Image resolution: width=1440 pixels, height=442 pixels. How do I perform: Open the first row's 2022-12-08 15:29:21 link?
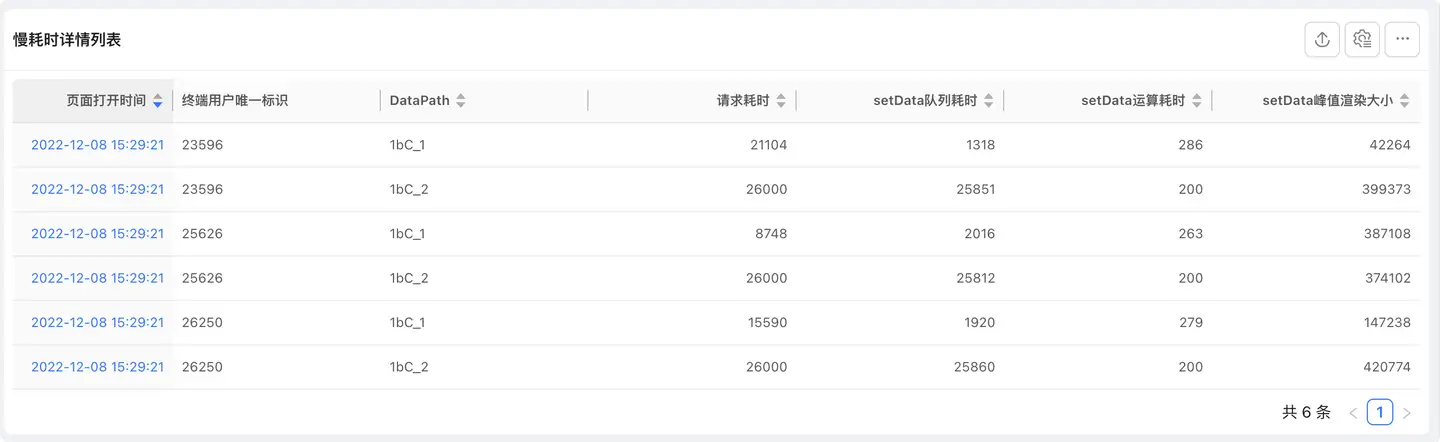pos(97,145)
